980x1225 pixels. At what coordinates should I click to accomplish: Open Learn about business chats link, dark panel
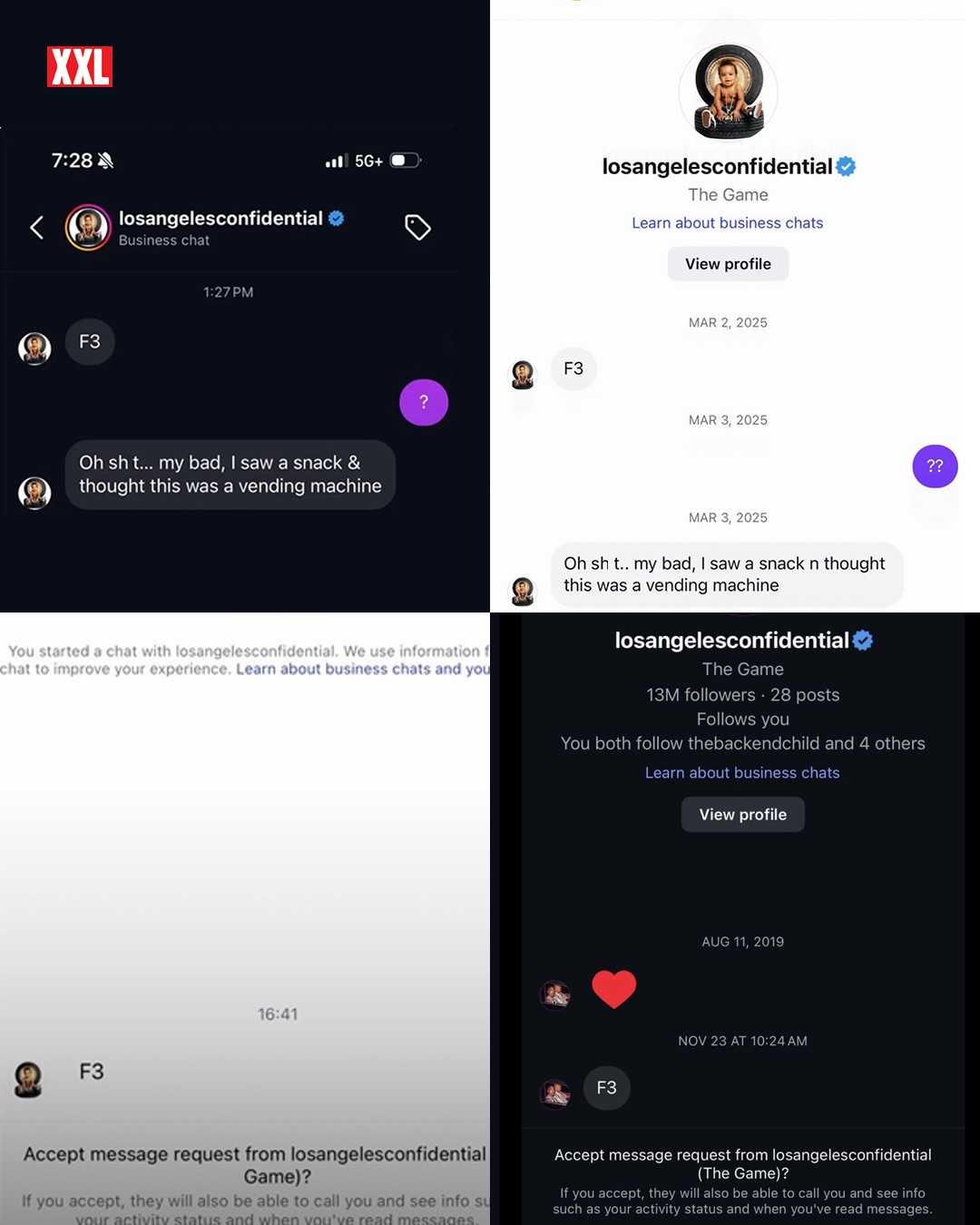tap(742, 773)
